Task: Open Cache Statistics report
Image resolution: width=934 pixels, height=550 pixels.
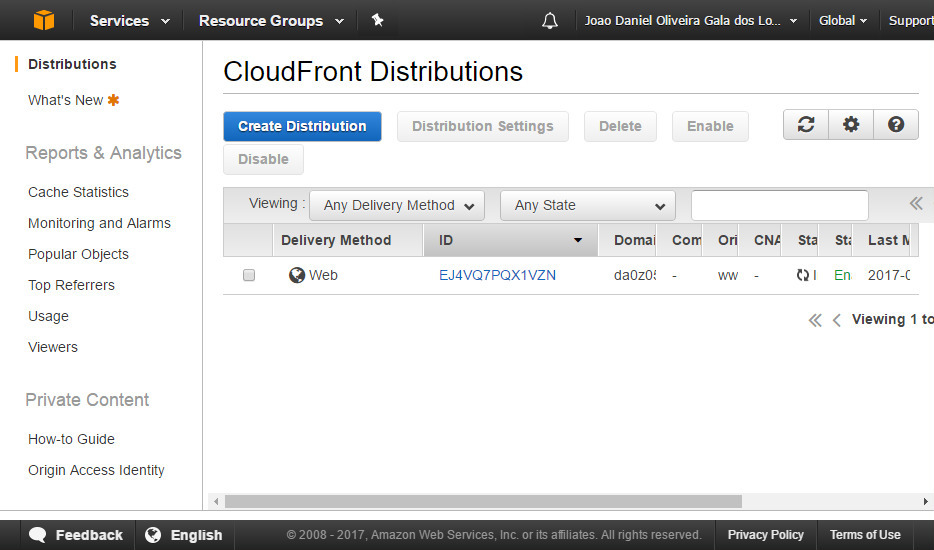Action: coord(78,192)
